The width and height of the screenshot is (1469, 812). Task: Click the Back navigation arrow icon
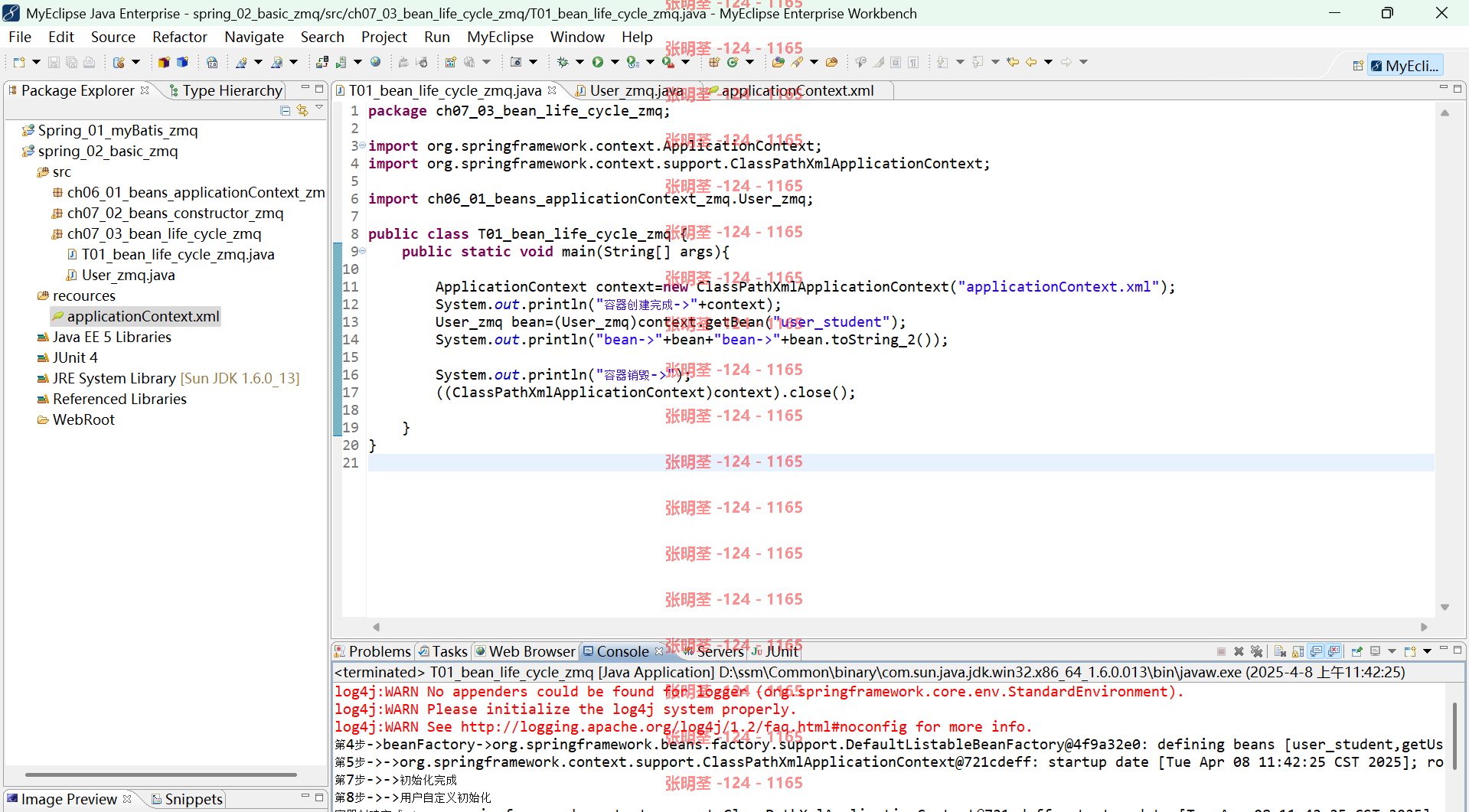pos(1031,62)
